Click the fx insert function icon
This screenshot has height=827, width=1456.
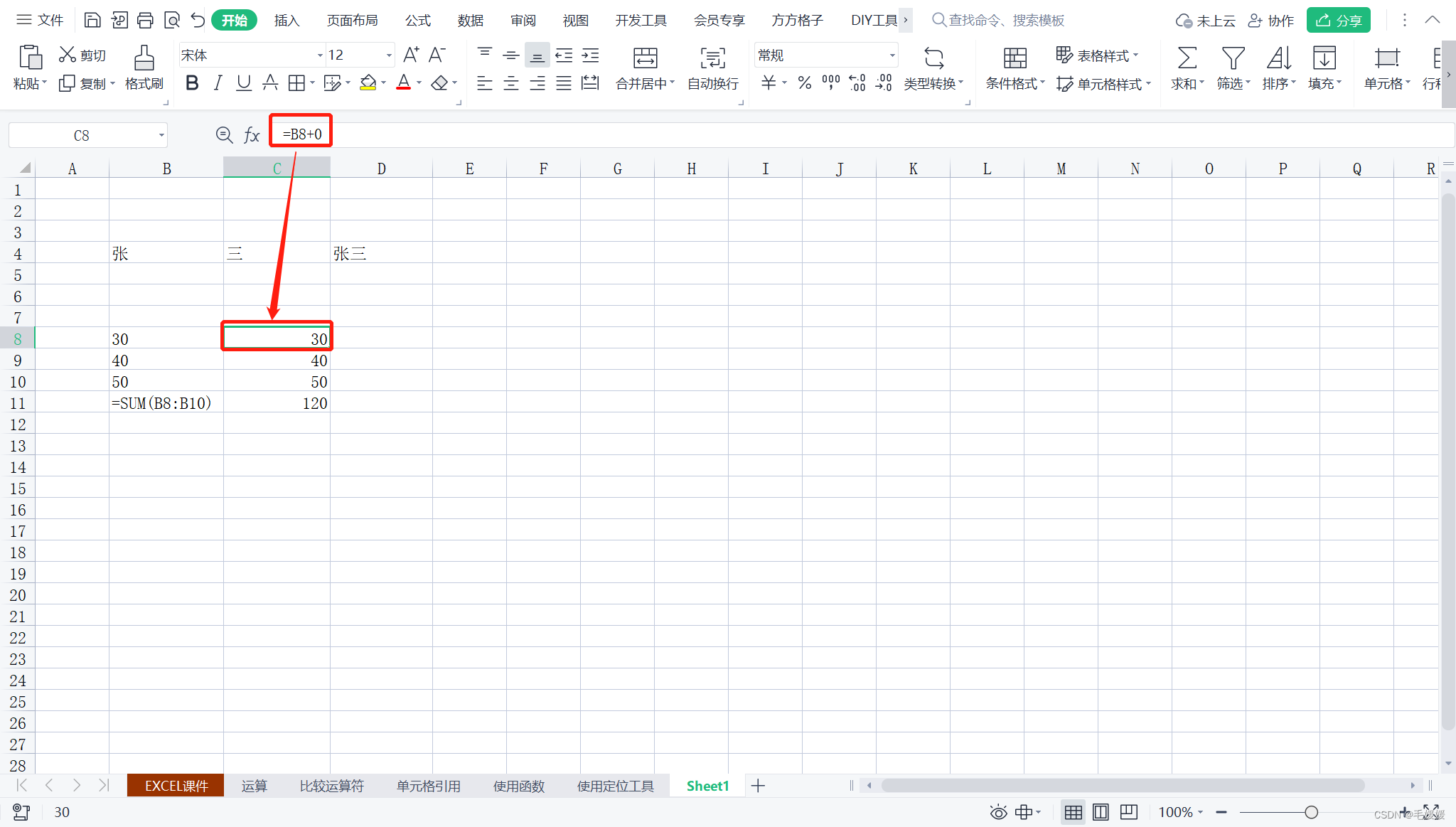point(252,135)
